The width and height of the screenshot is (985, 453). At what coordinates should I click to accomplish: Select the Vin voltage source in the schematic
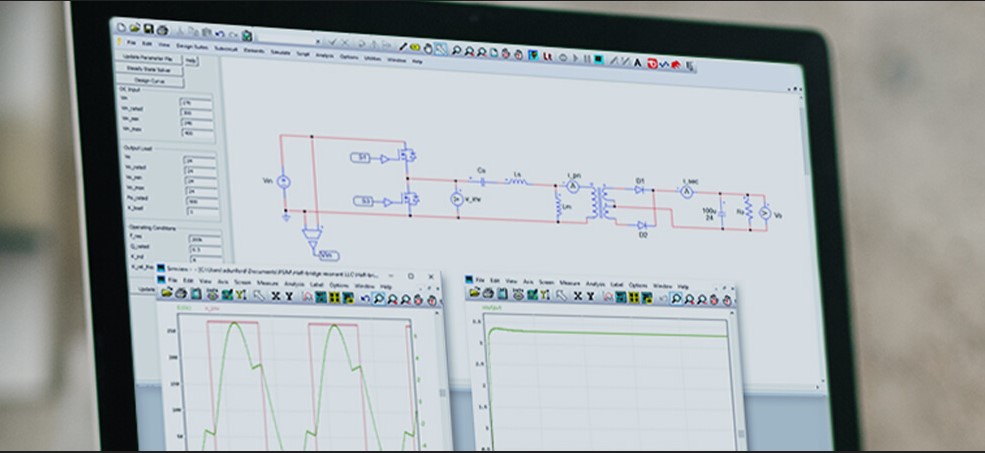click(283, 182)
